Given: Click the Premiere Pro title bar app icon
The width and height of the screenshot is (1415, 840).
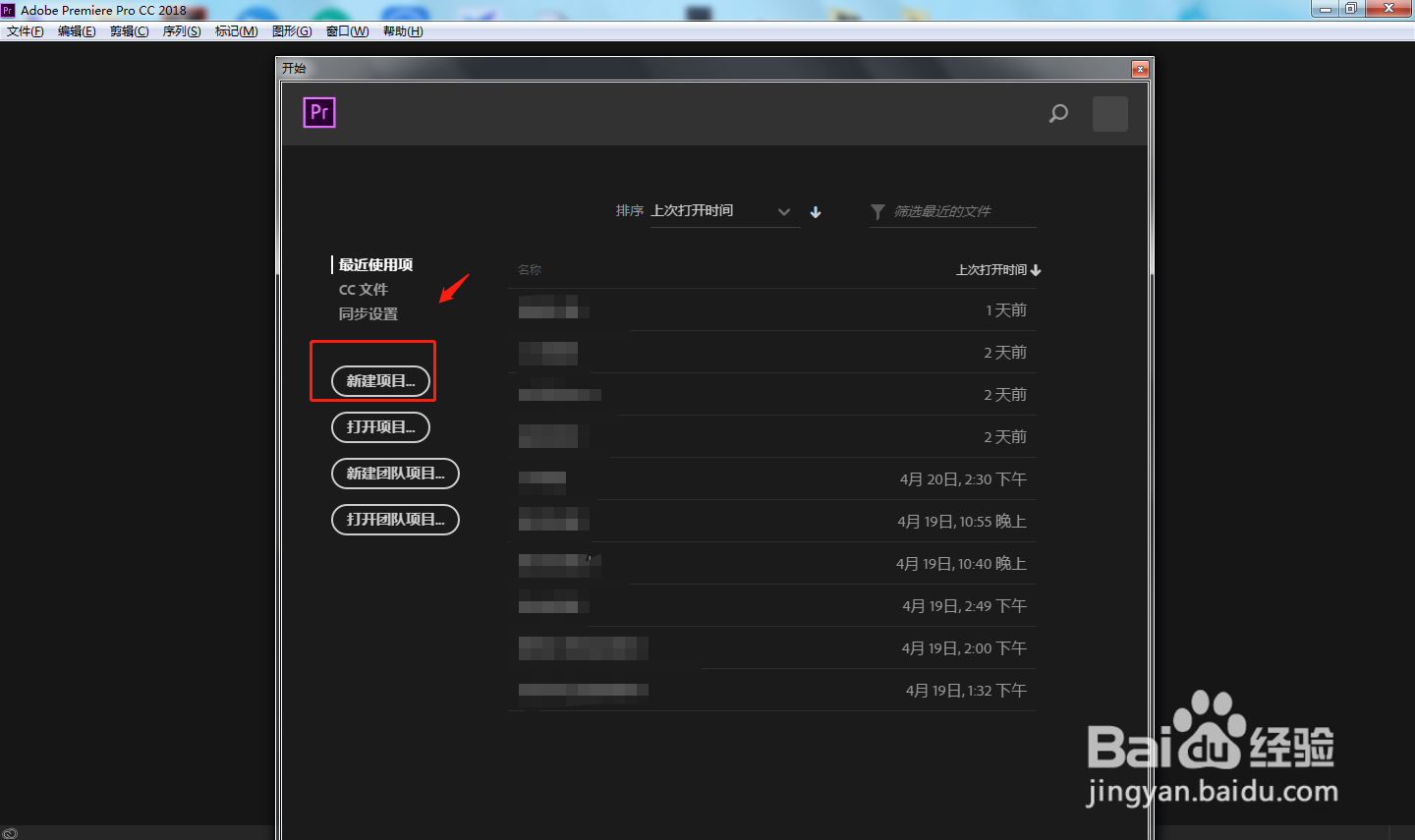Looking at the screenshot, I should (8, 10).
